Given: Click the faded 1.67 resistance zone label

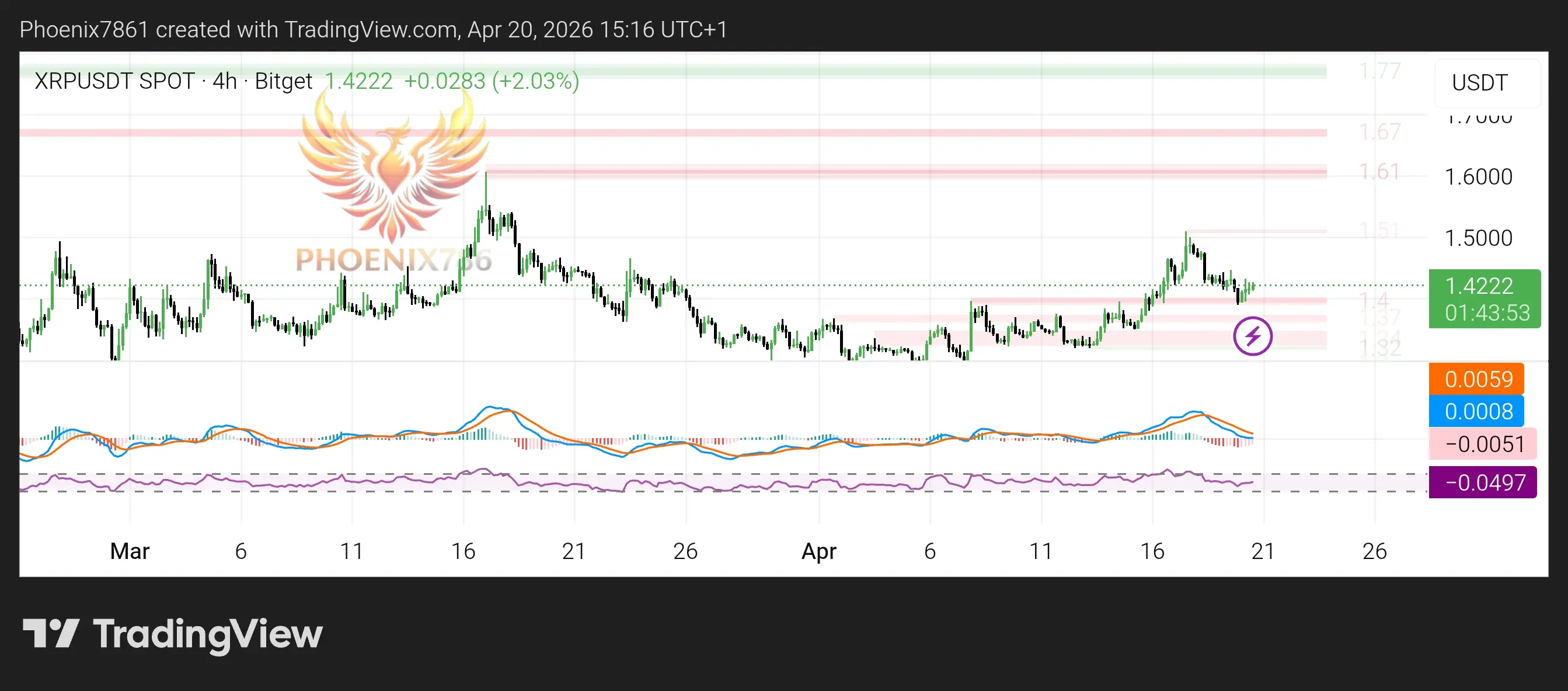Looking at the screenshot, I should (1379, 131).
